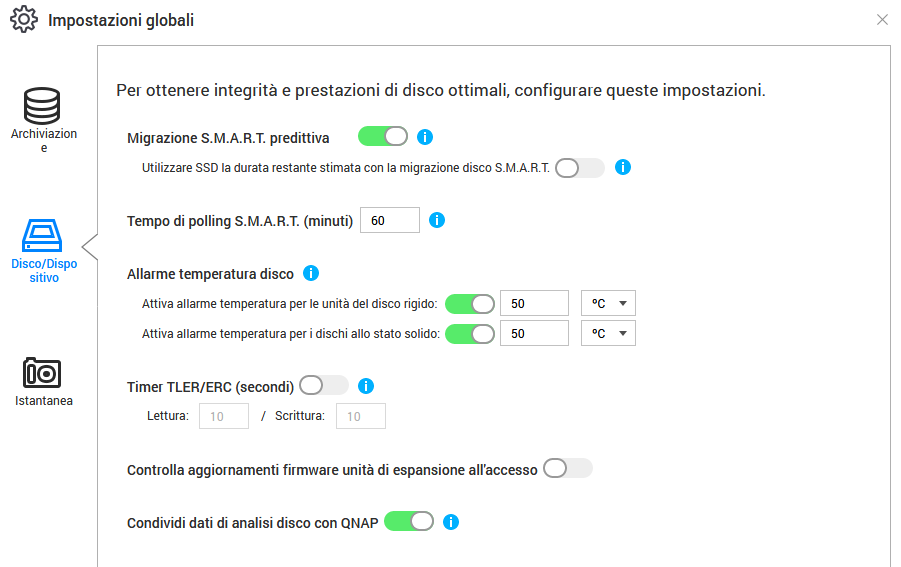This screenshot has height=567, width=901.
Task: Click SSD temperature threshold input field
Action: click(533, 334)
